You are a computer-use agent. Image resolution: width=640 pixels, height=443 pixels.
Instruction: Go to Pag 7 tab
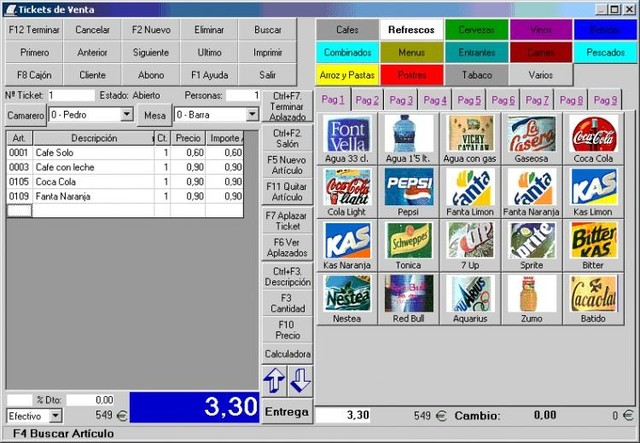pos(537,100)
